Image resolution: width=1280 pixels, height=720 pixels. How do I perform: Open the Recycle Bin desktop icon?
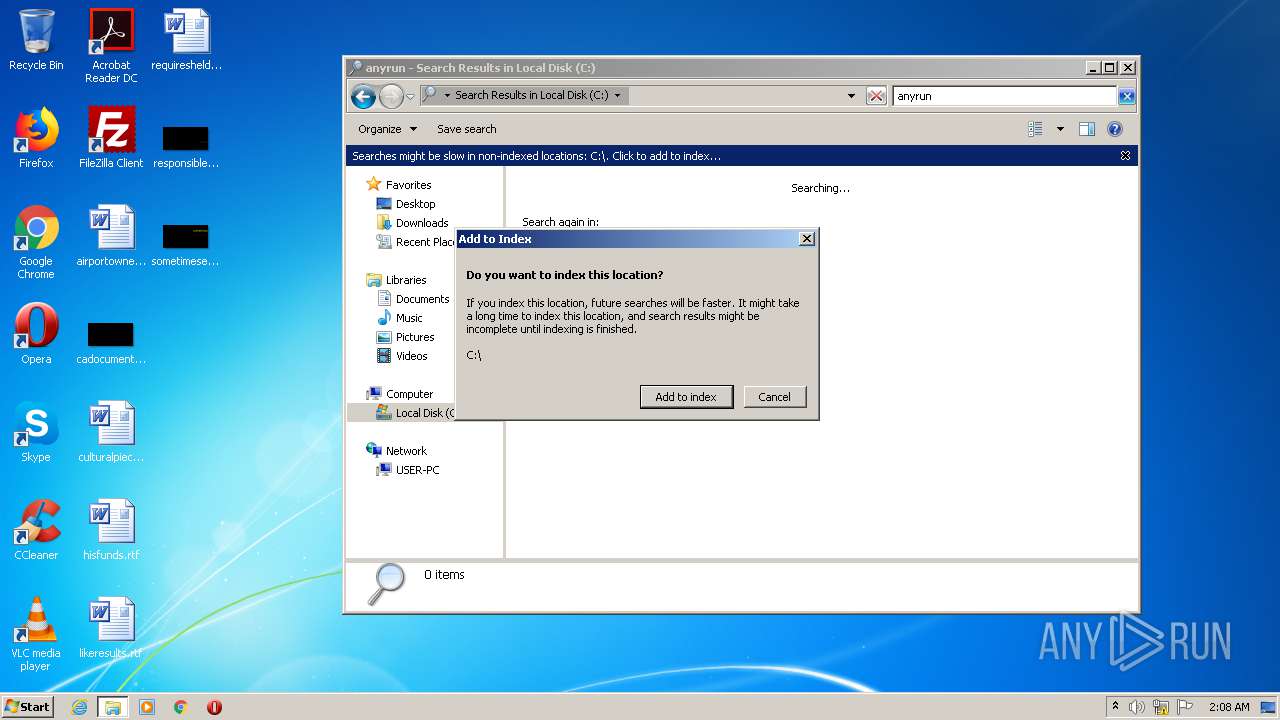pyautogui.click(x=36, y=40)
